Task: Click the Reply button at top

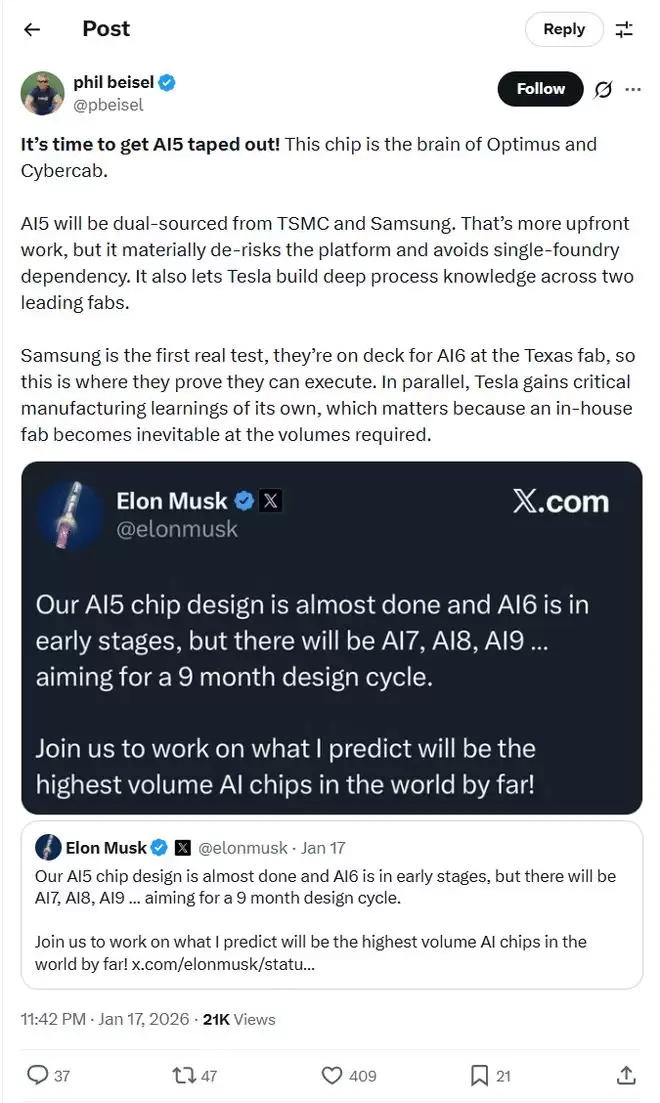Action: [564, 29]
